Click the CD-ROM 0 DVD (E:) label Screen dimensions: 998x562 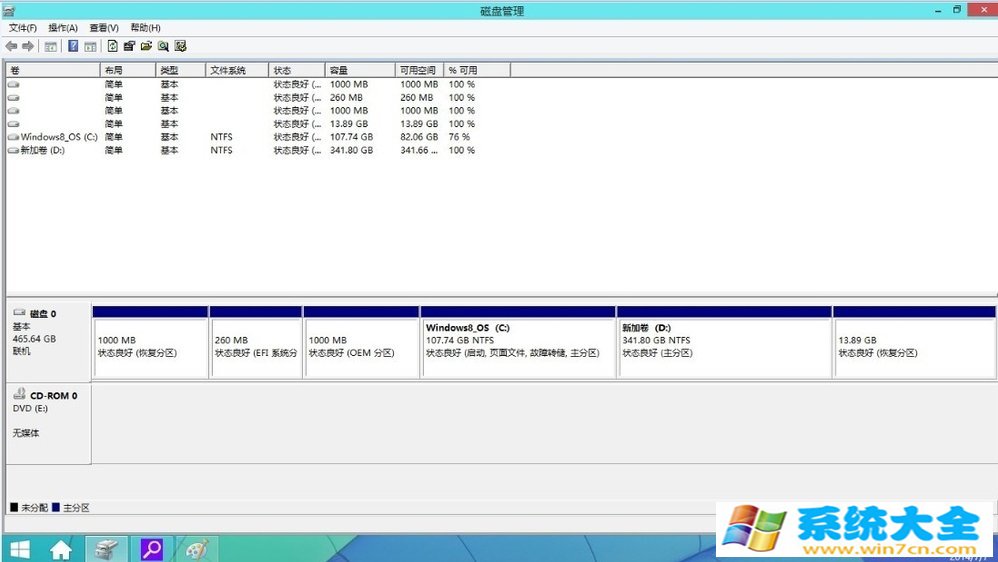pos(48,423)
